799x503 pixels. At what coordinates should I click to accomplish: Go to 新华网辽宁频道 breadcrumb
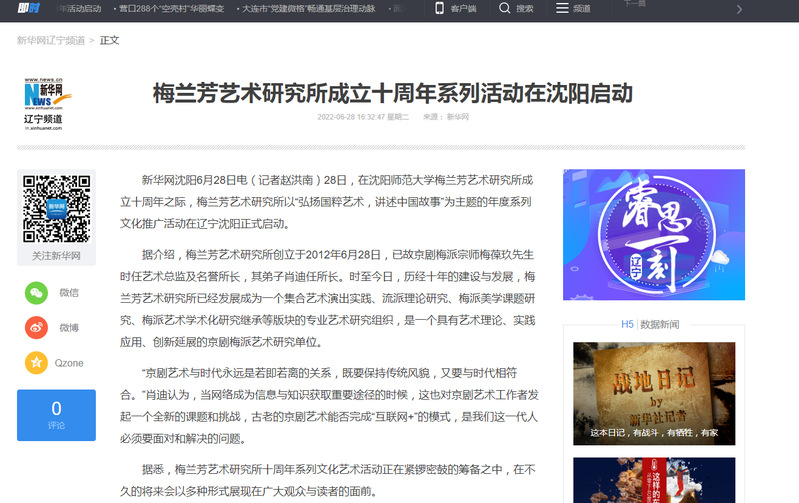(50, 41)
